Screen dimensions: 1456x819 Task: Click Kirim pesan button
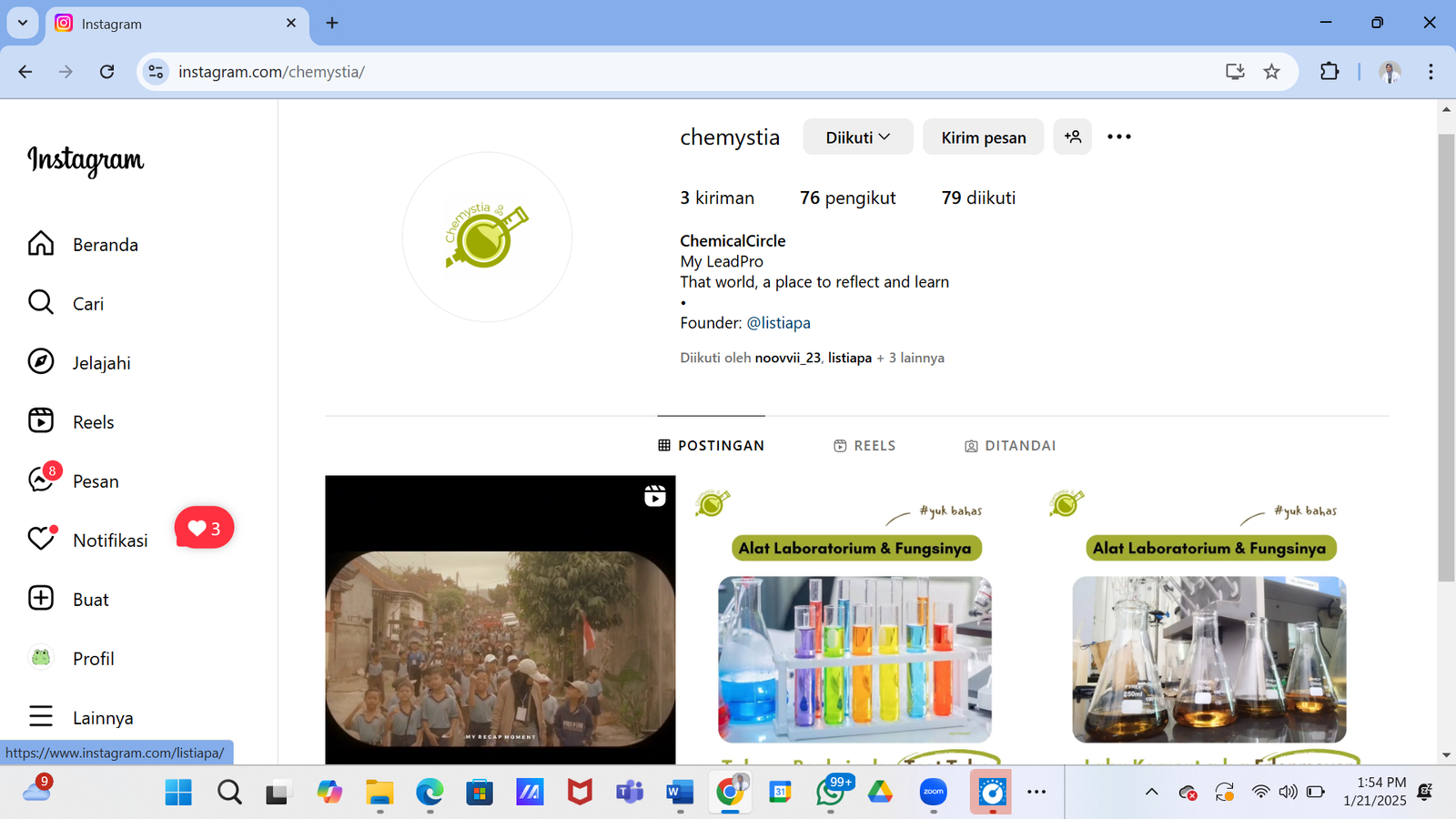983,137
